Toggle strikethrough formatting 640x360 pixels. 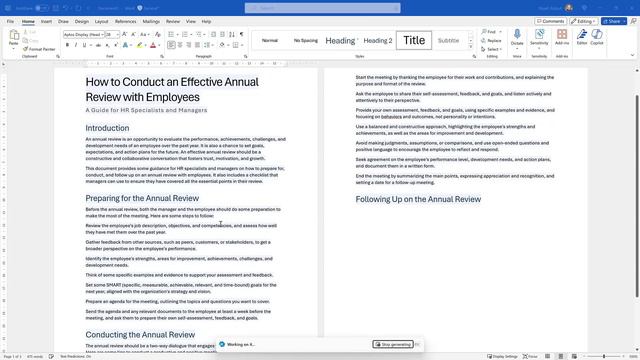tap(98, 45)
